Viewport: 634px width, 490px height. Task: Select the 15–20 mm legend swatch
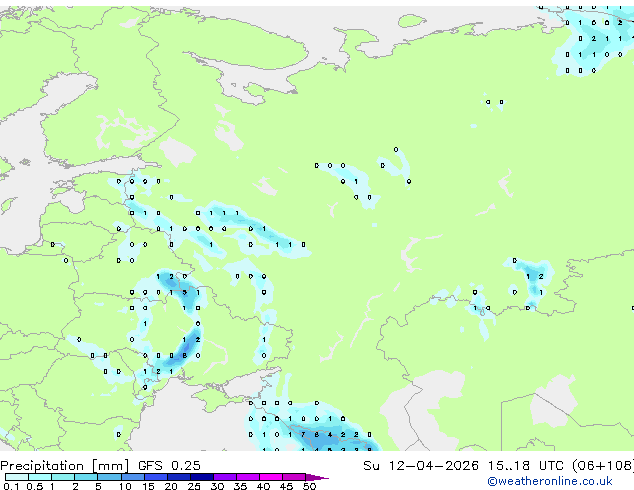(x=156, y=477)
